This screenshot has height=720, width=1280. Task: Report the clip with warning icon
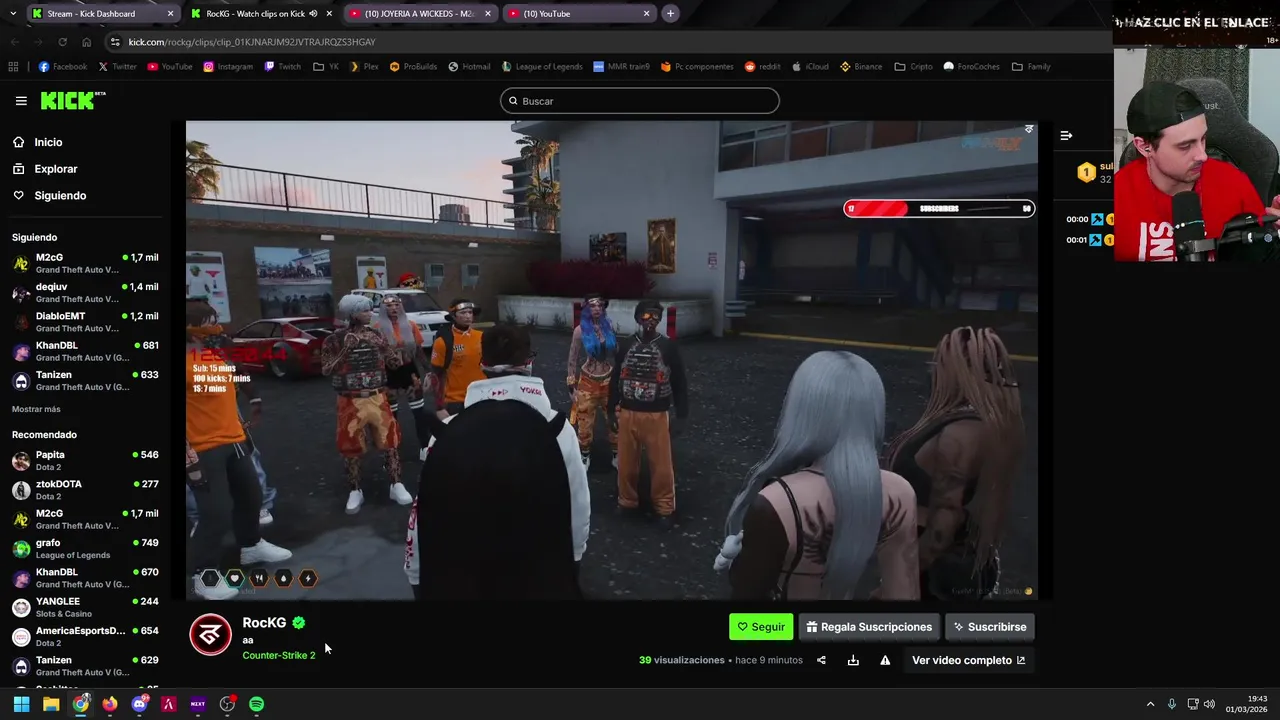(x=885, y=660)
